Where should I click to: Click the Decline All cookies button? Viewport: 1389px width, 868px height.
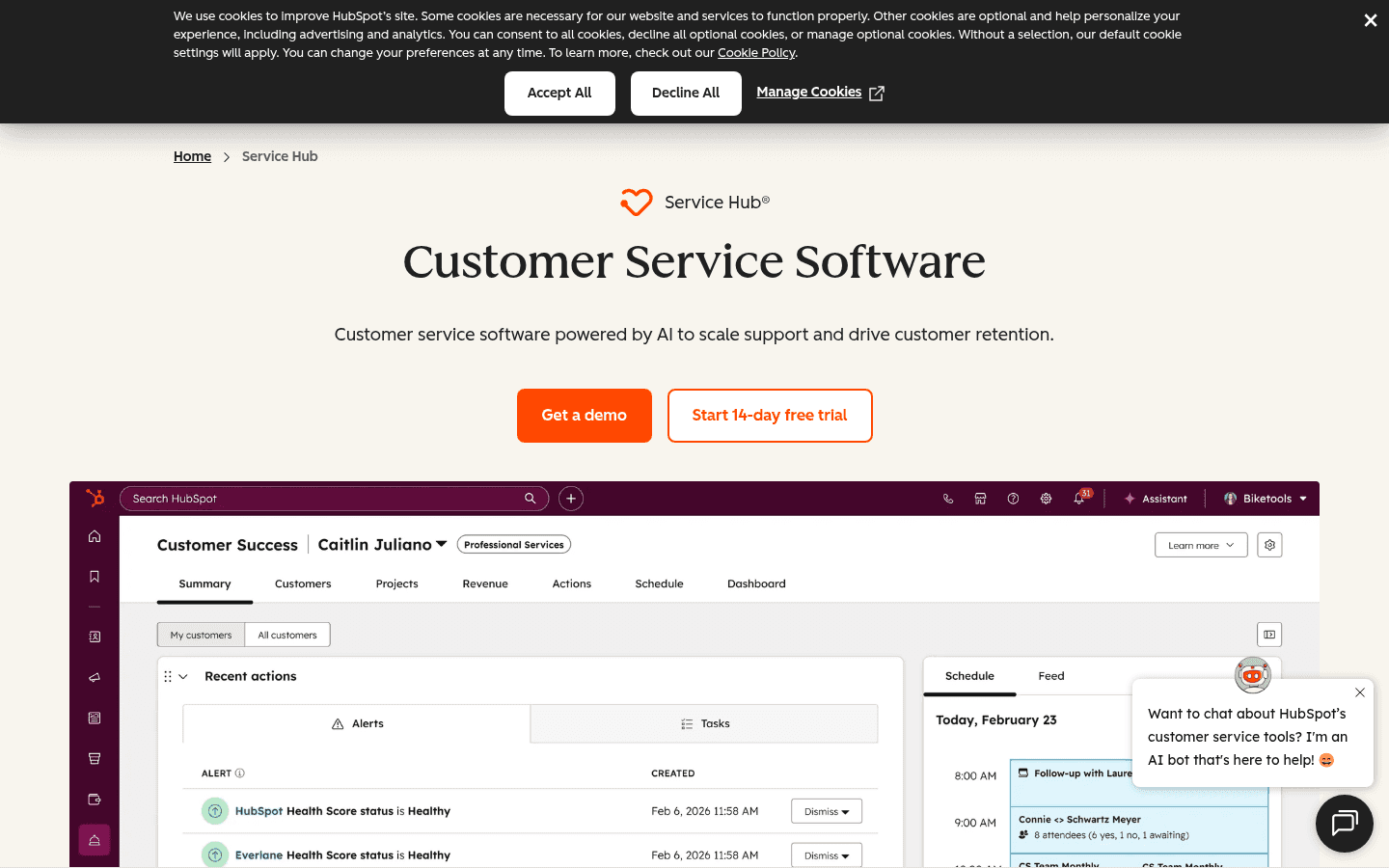tap(686, 94)
